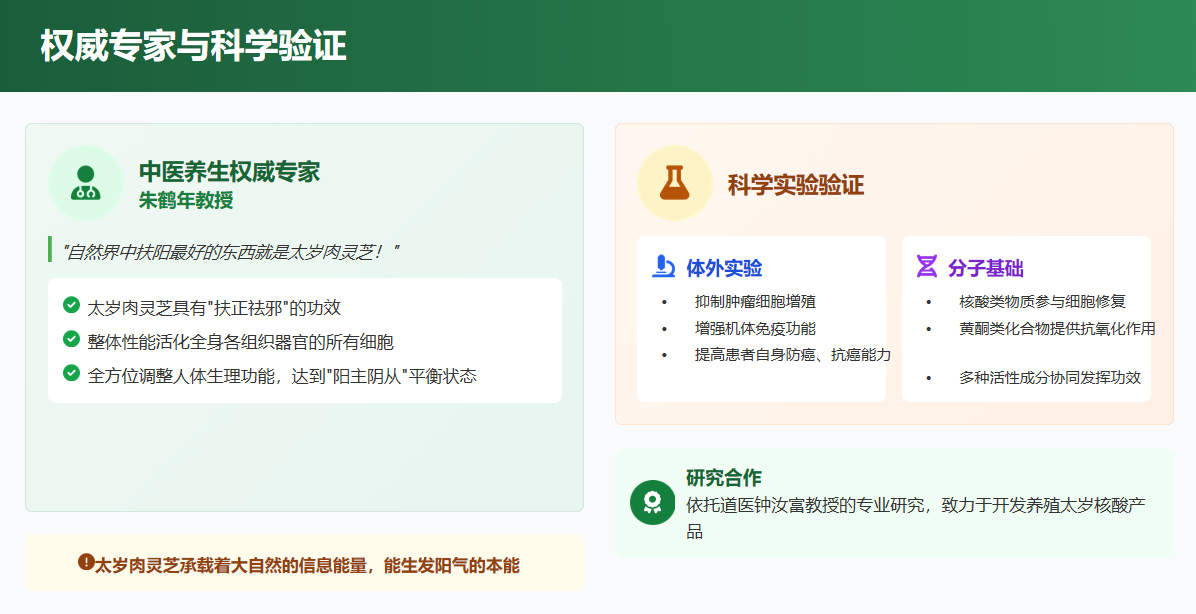Click the check icon before 太岁肉灵芝具有"扶正祛邪"
The width and height of the screenshot is (1196, 614).
coord(72,305)
